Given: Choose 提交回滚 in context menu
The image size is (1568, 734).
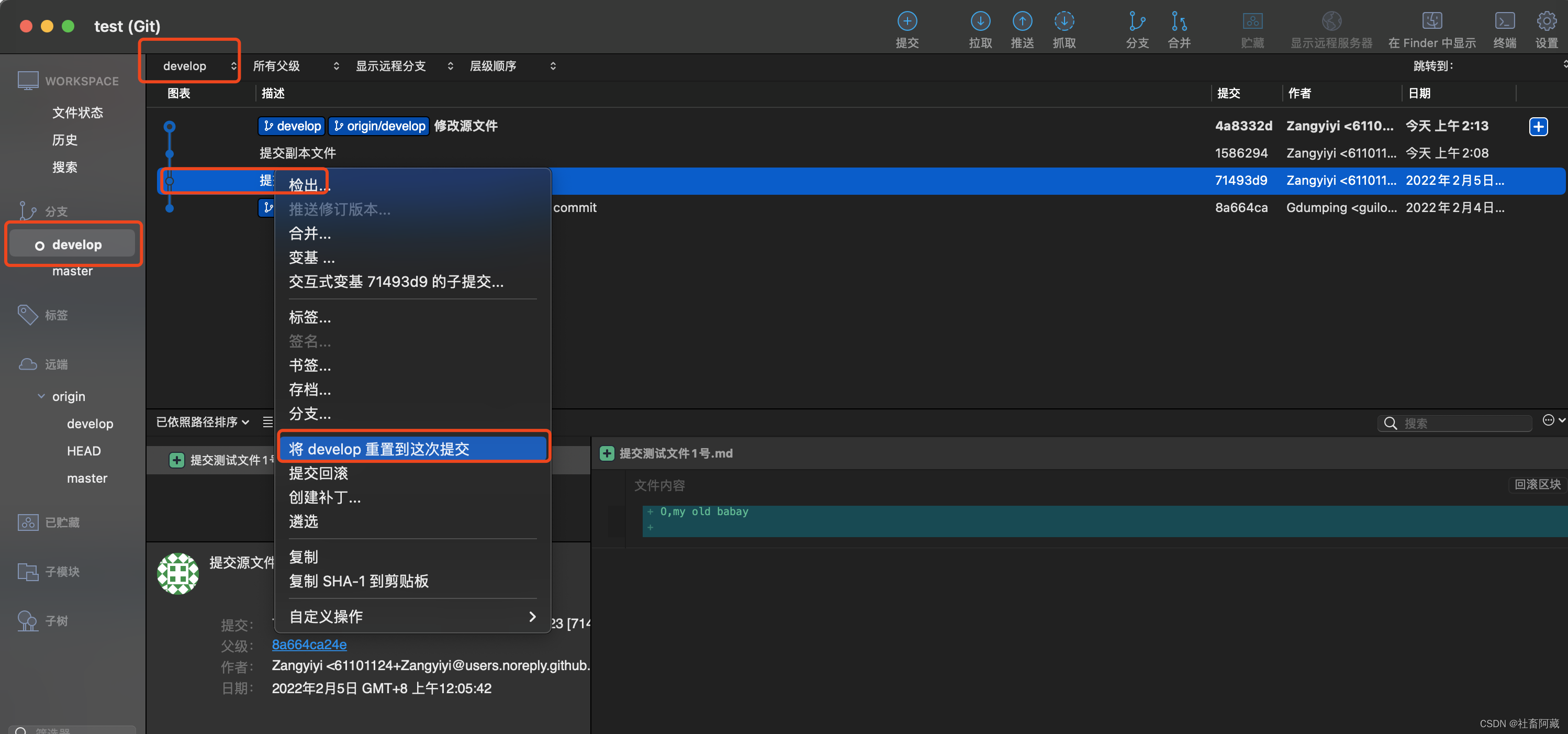Looking at the screenshot, I should 318,473.
